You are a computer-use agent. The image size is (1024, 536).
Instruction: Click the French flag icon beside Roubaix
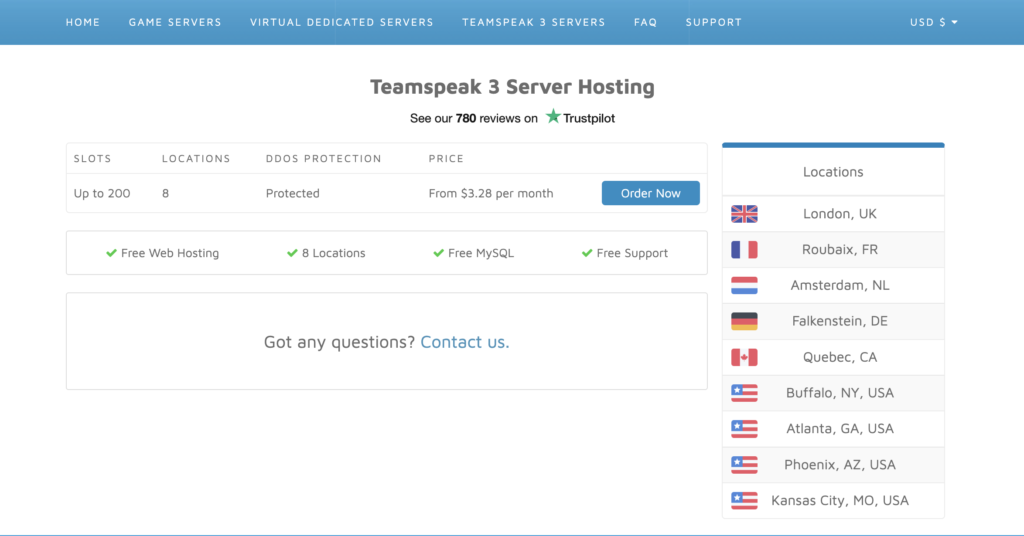(744, 250)
